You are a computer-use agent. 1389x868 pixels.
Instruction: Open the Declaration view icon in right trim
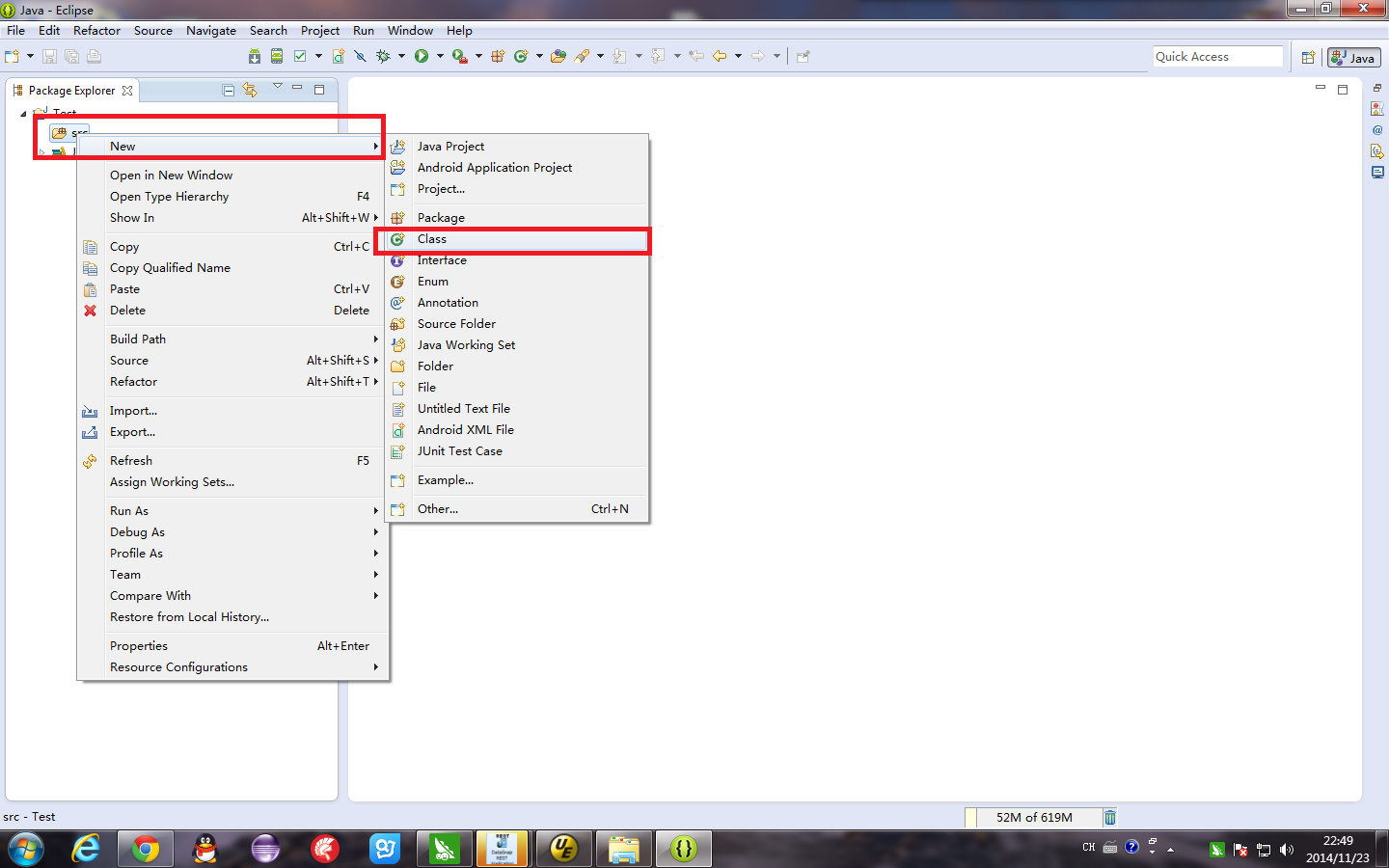coord(1376,151)
